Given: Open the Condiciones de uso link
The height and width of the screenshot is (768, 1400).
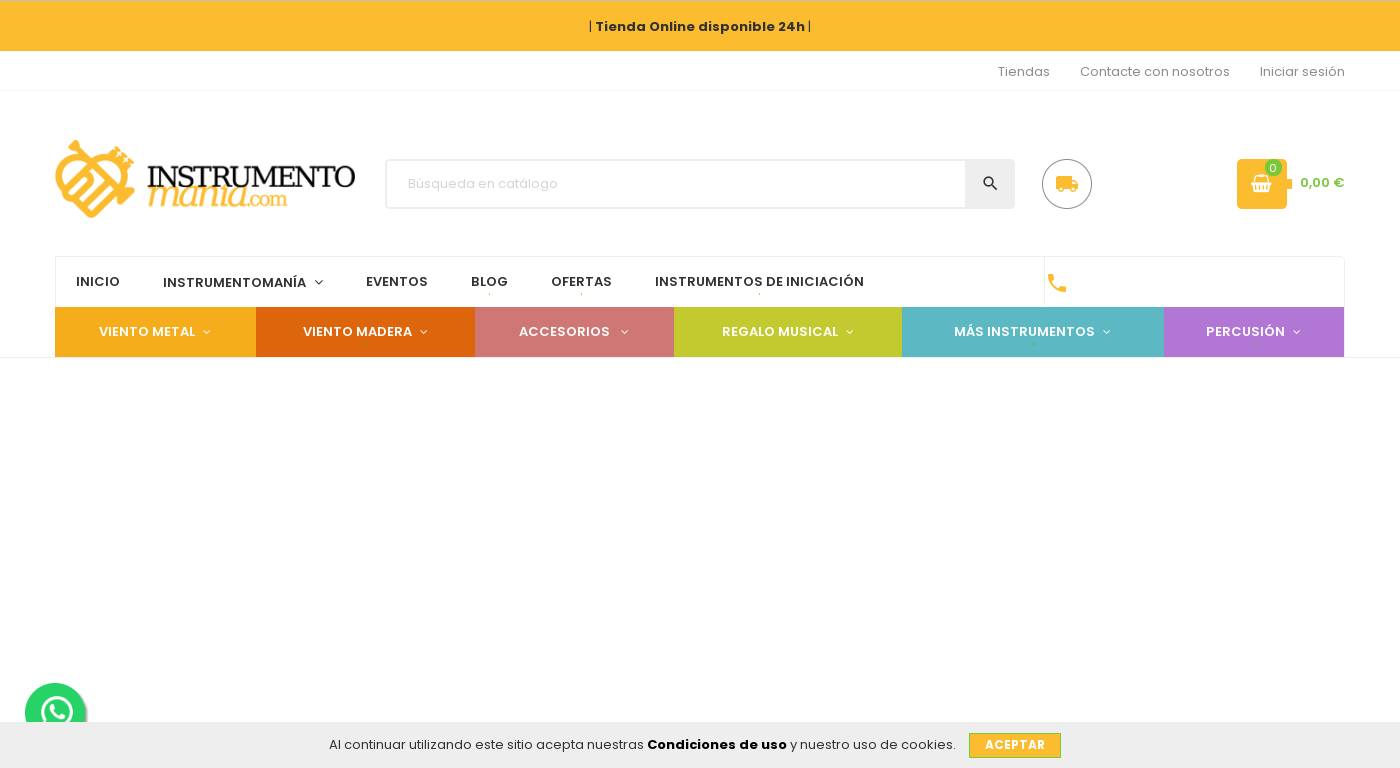Looking at the screenshot, I should [716, 745].
